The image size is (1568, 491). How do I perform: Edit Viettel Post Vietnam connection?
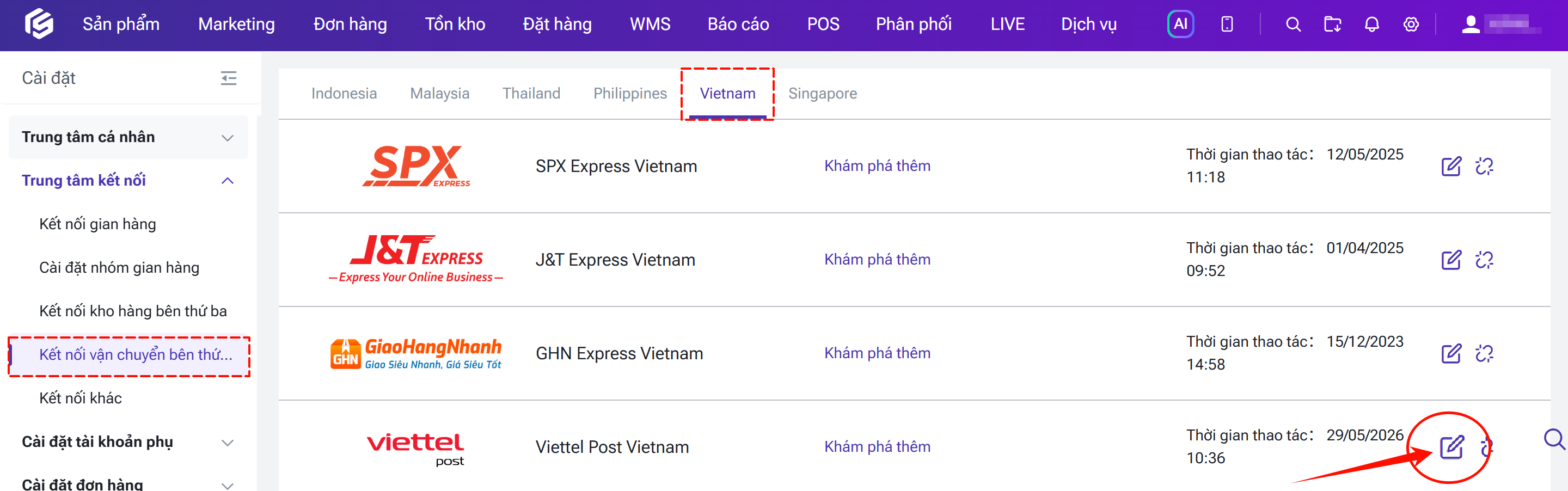pyautogui.click(x=1451, y=447)
